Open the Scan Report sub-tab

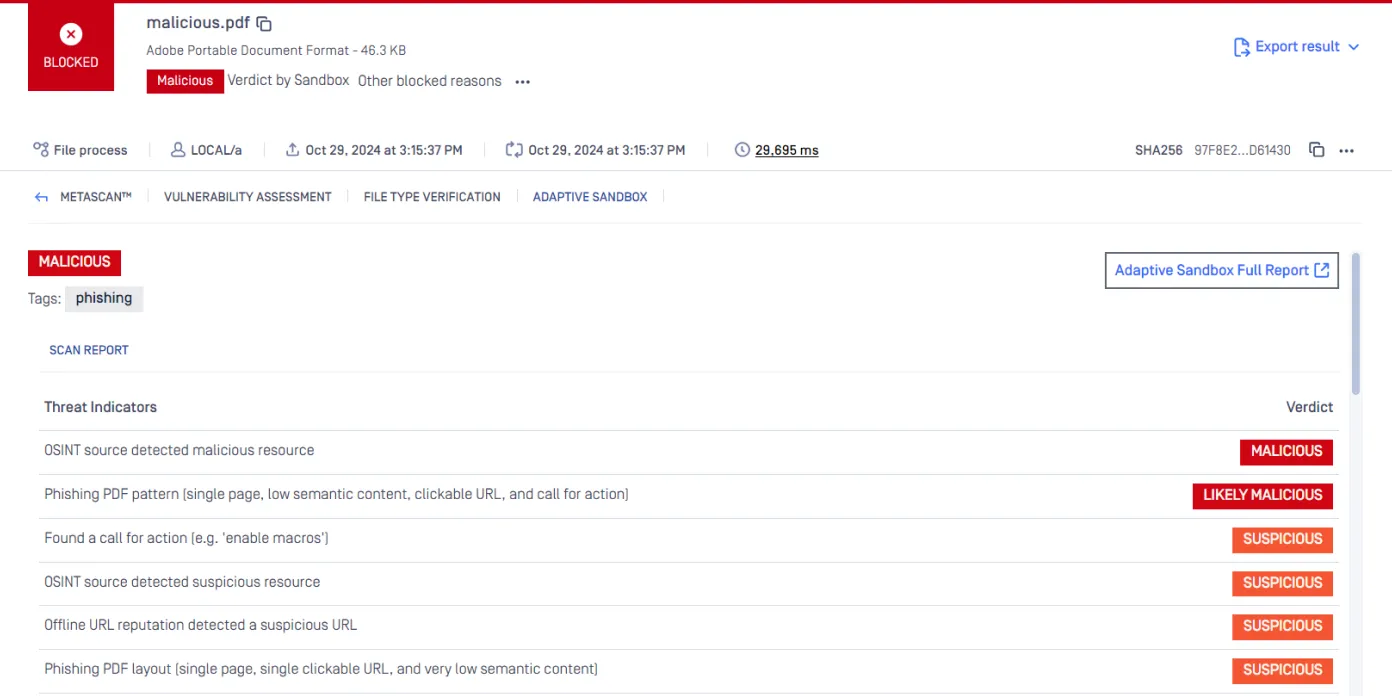89,350
